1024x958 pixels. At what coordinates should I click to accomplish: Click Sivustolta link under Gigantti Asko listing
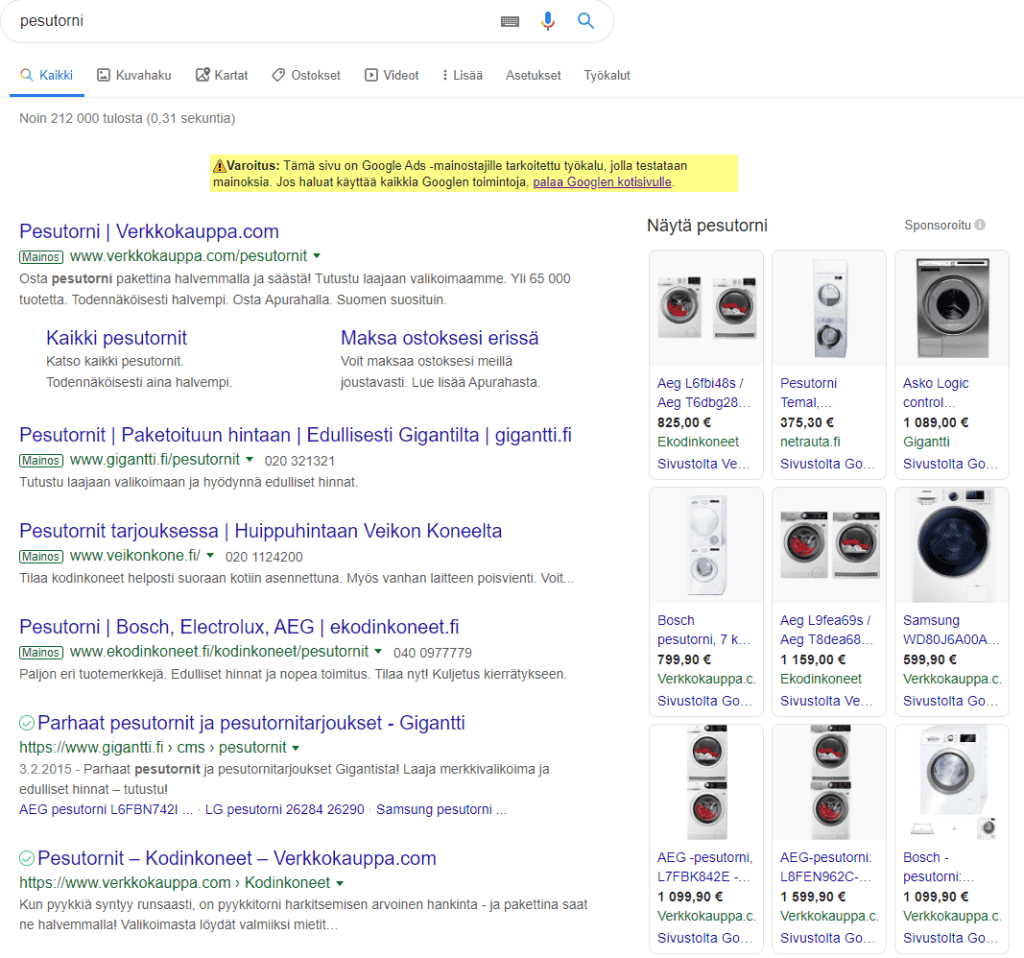(950, 464)
